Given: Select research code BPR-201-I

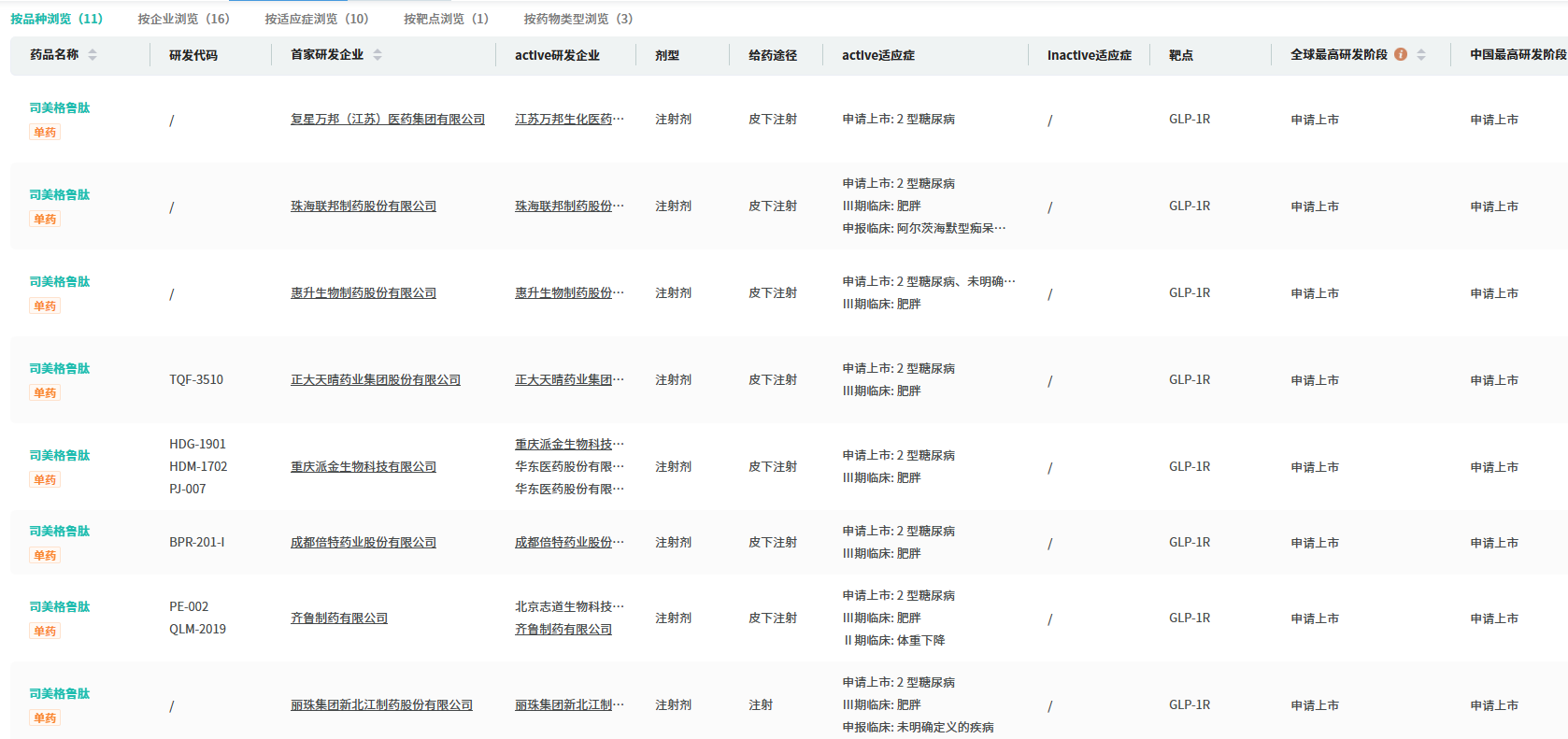Looking at the screenshot, I should pos(196,543).
